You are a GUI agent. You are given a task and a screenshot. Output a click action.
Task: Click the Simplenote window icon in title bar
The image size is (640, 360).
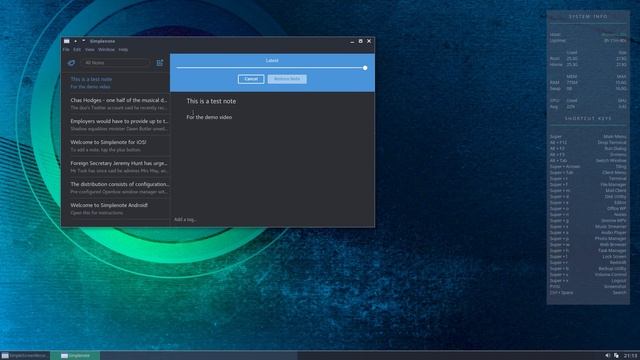tap(67, 41)
